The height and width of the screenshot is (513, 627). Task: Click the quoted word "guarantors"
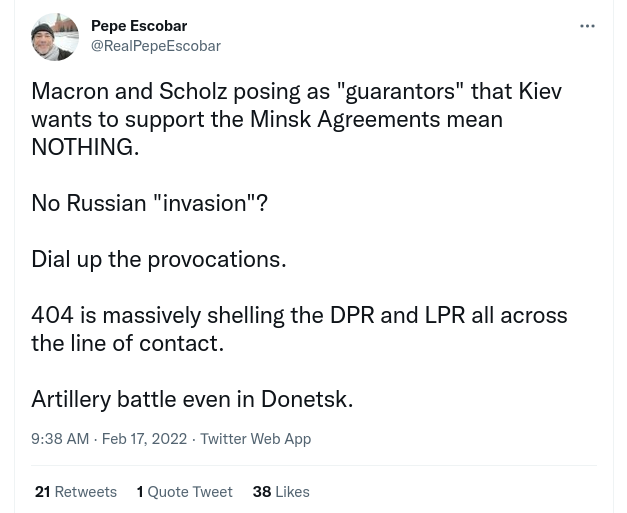click(400, 90)
